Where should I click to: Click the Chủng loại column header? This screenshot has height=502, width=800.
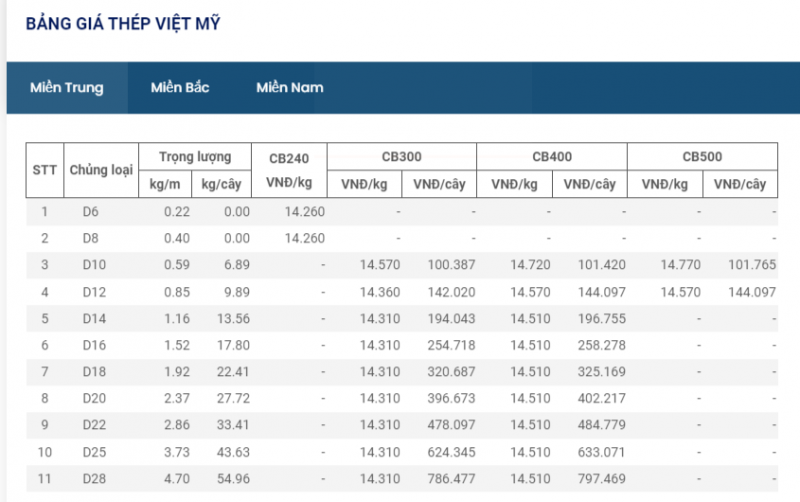point(101,170)
